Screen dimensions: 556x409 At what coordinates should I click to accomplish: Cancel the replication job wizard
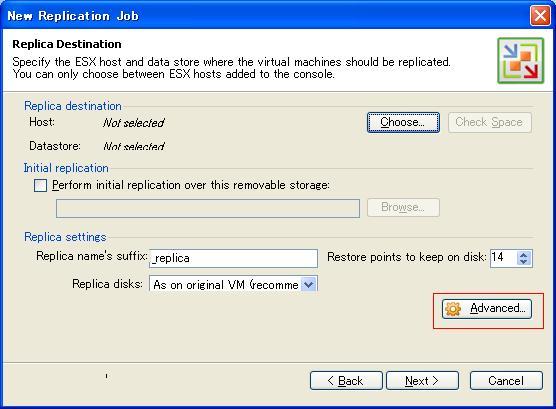pyautogui.click(x=506, y=381)
